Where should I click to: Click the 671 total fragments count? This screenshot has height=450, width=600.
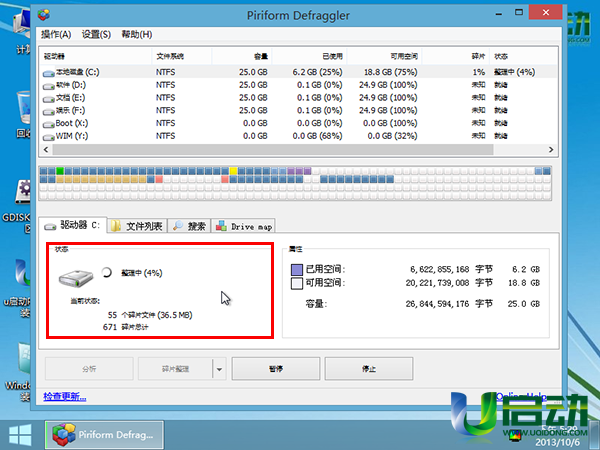pos(110,327)
